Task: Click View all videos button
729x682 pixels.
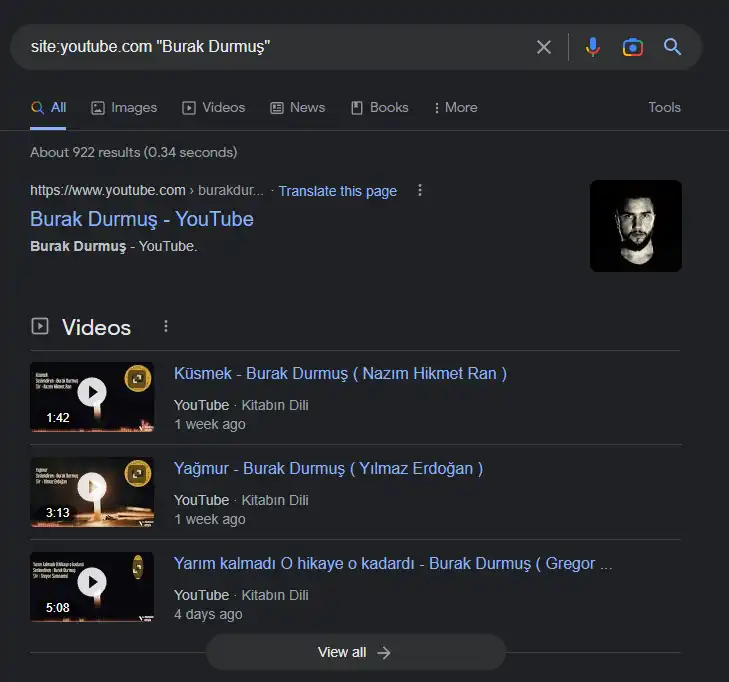Action: pyautogui.click(x=356, y=652)
